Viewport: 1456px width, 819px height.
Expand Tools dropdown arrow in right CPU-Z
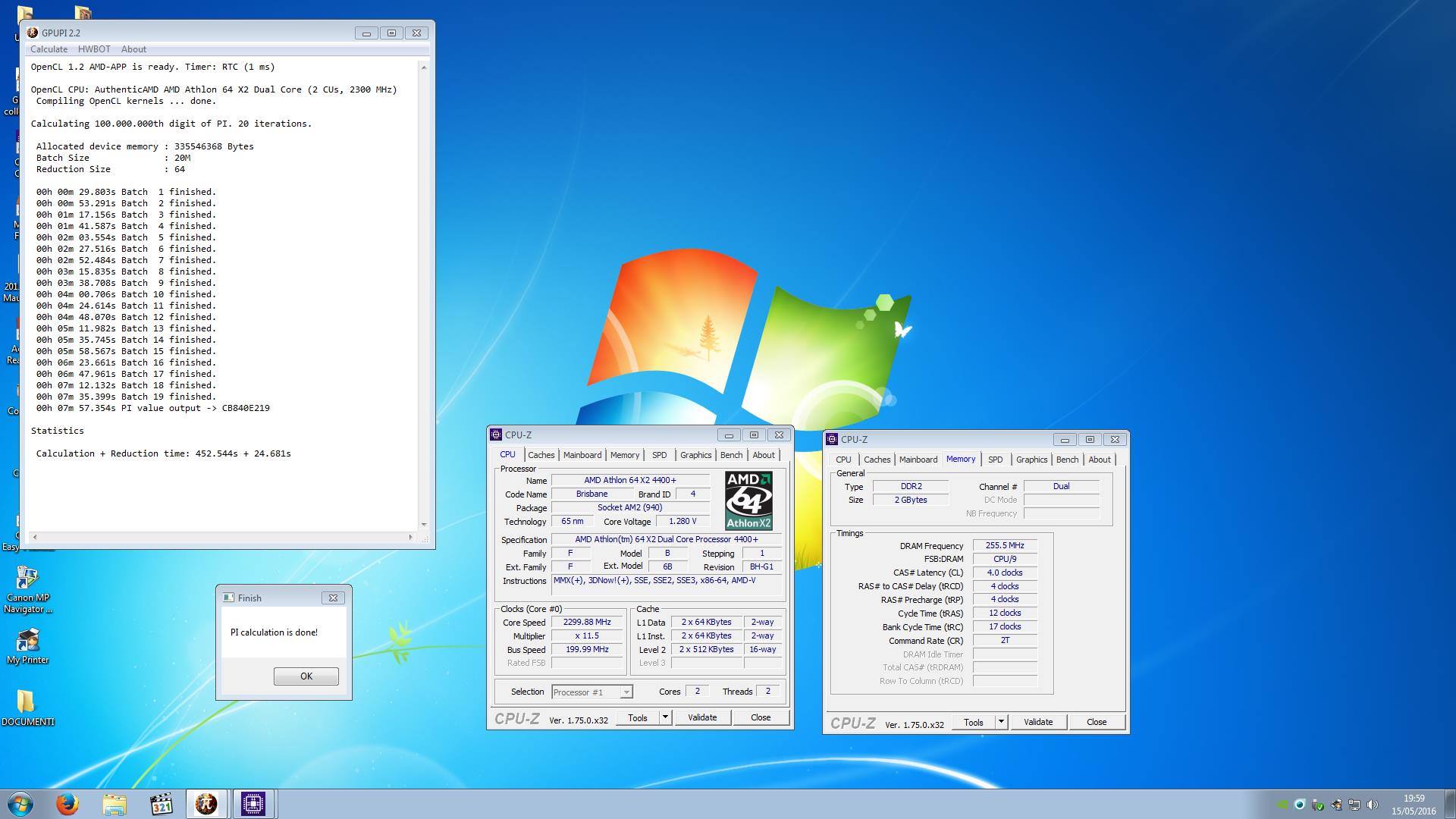point(1001,722)
